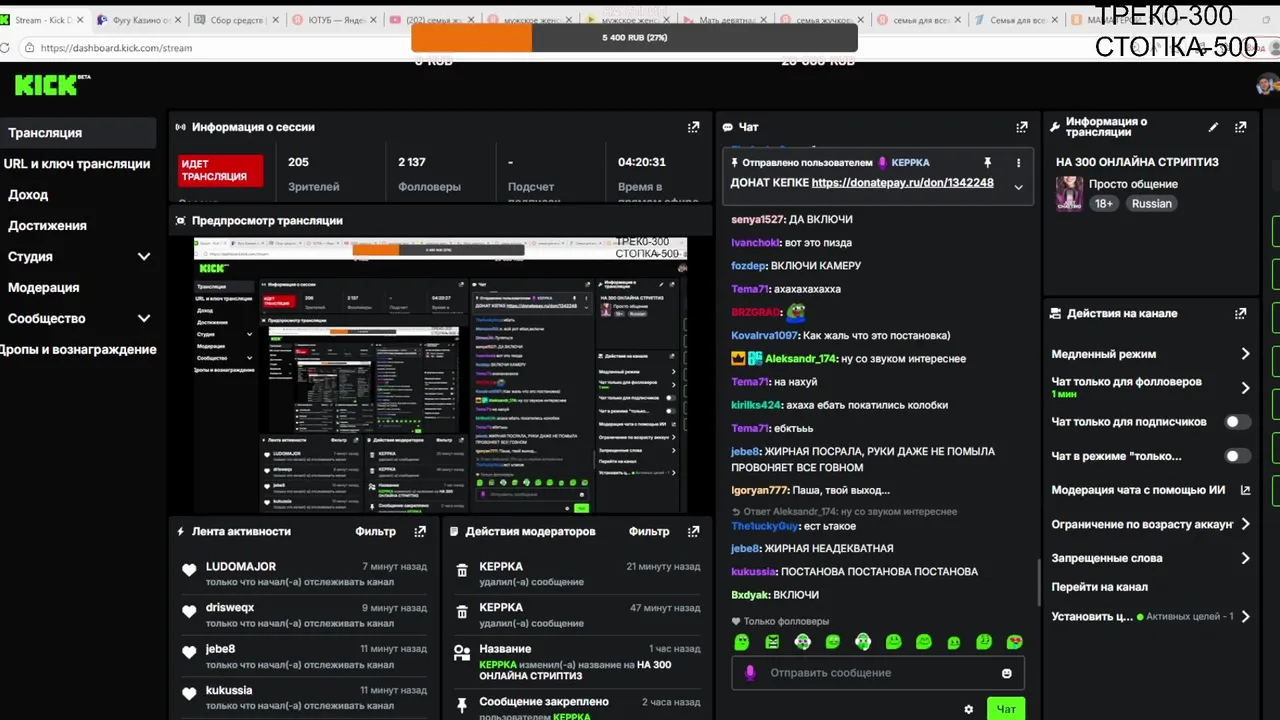Open account age restriction settings arrow
The width and height of the screenshot is (1280, 720).
click(1245, 524)
